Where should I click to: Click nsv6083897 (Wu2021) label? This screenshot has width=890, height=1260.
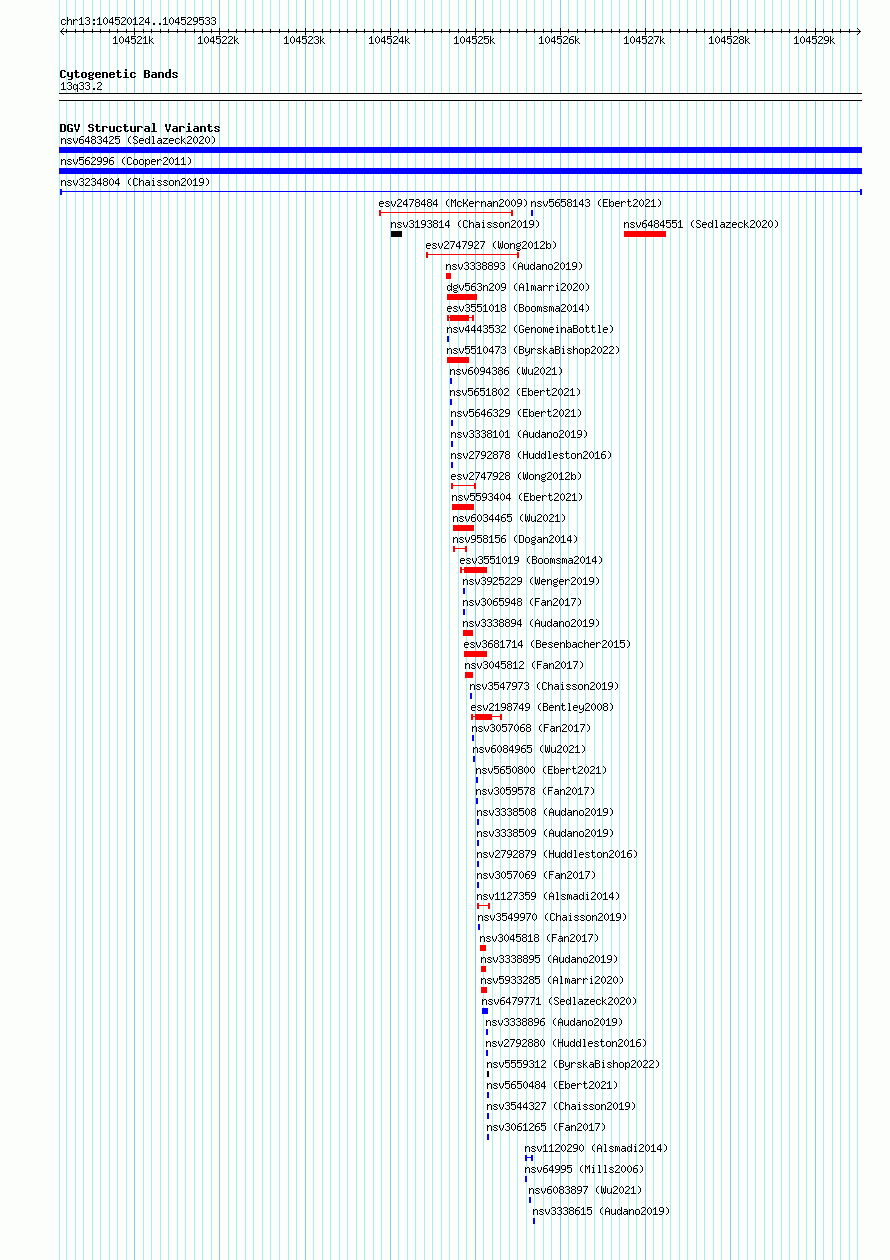pyautogui.click(x=585, y=1190)
